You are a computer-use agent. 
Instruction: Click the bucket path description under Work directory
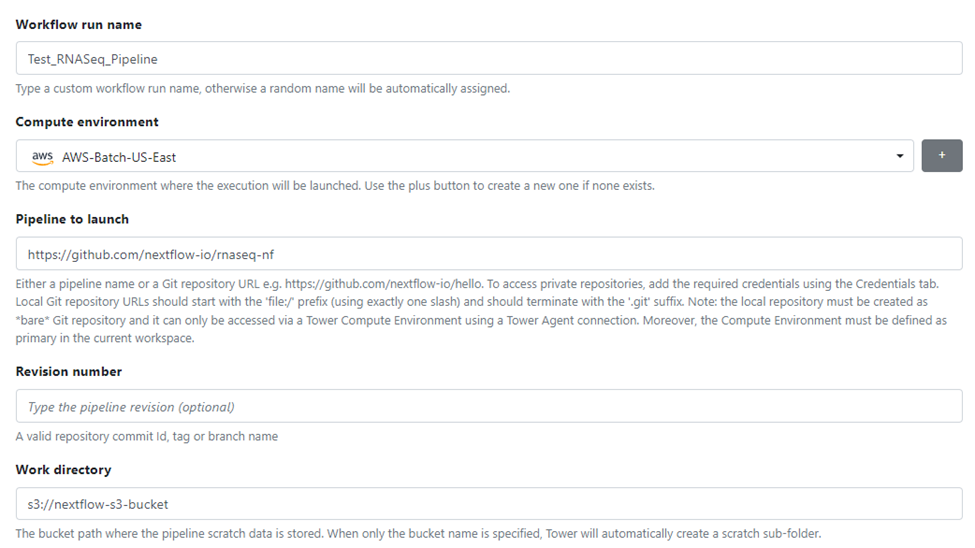418,533
